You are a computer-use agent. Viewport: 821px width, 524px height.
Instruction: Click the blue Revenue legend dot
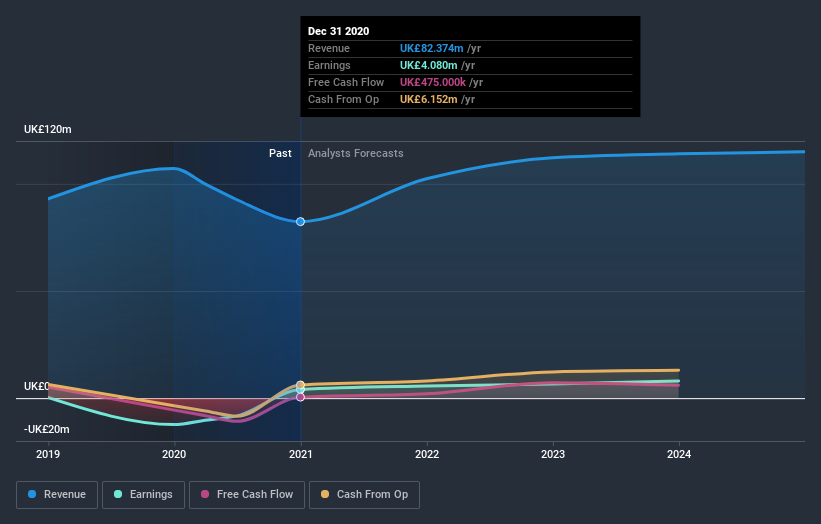(32, 494)
